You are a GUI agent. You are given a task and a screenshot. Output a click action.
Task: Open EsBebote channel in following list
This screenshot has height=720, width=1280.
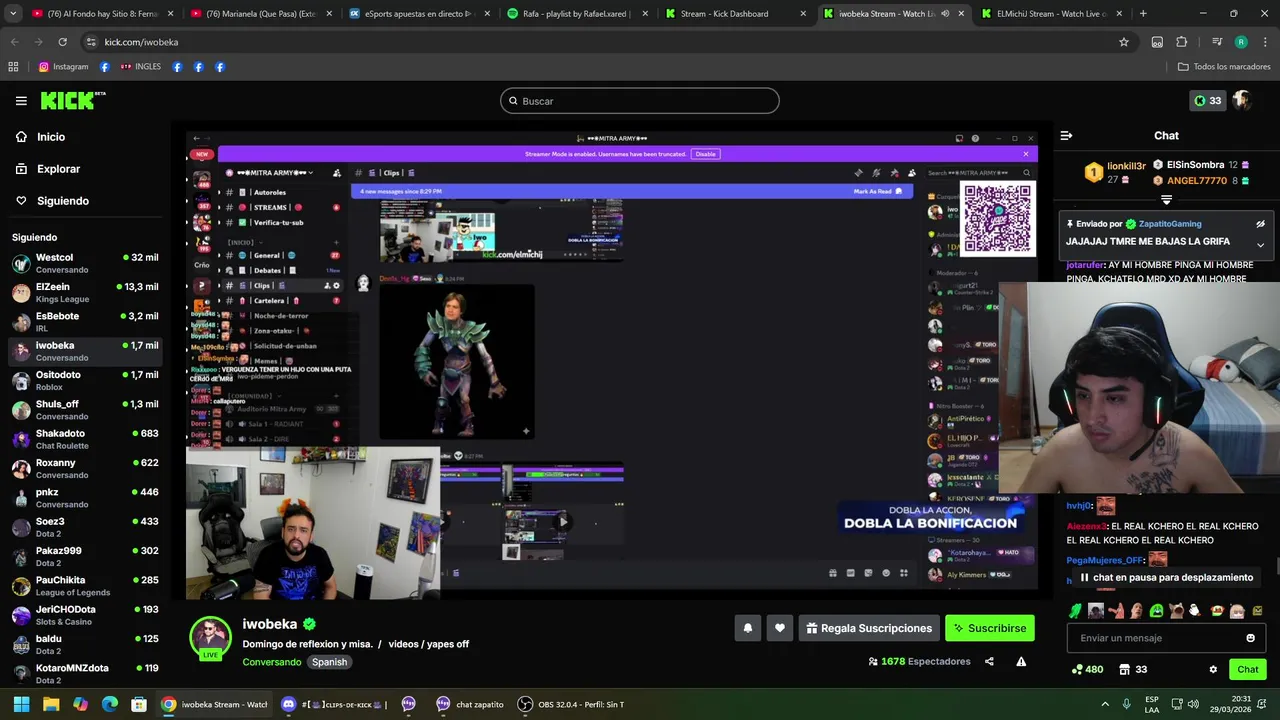coord(85,322)
